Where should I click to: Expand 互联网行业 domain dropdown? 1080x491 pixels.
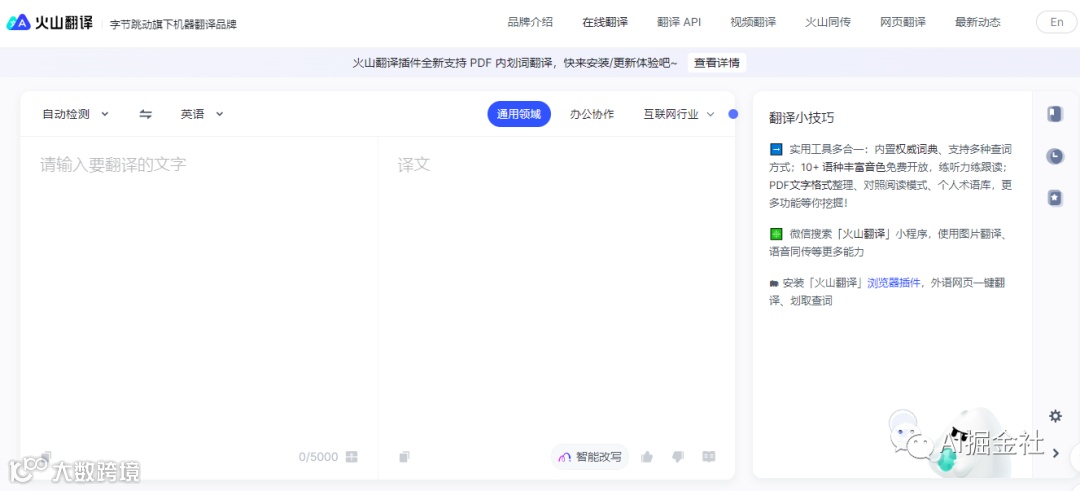tap(679, 114)
